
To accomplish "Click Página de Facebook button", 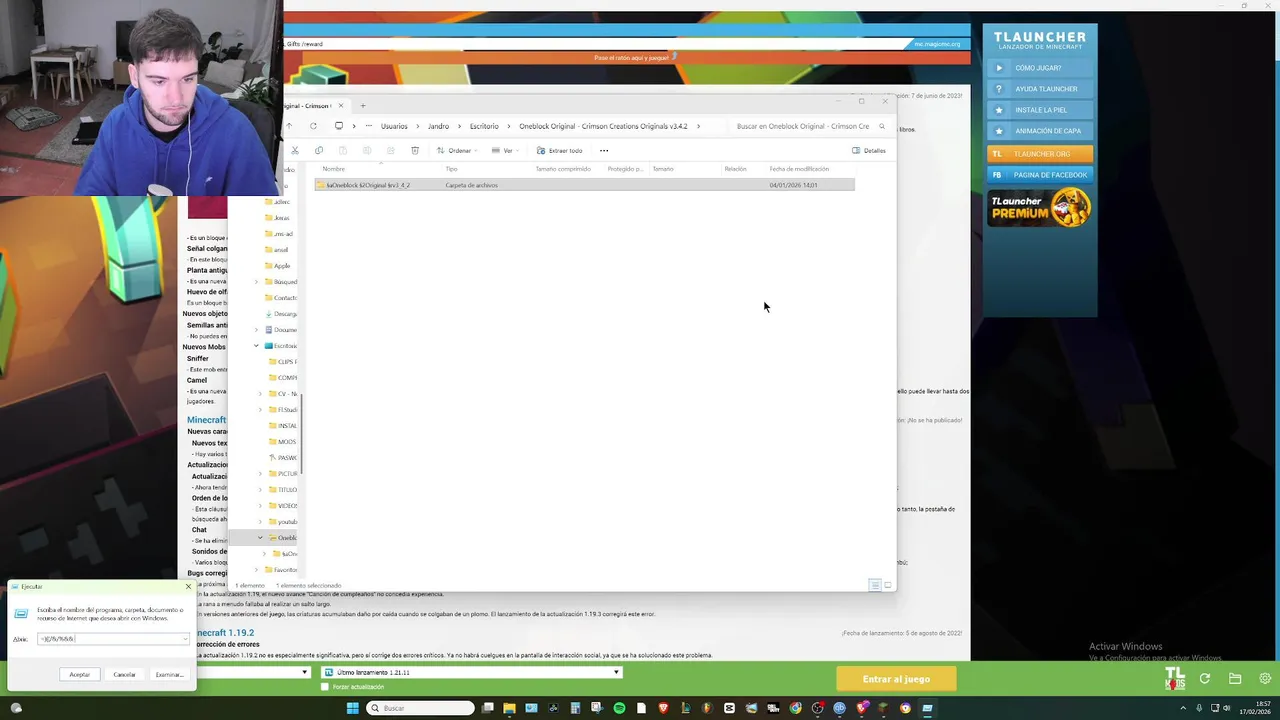I will [1040, 175].
